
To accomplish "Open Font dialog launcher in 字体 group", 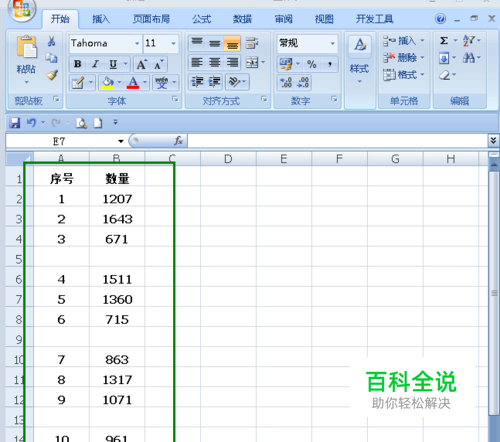I will click(175, 99).
